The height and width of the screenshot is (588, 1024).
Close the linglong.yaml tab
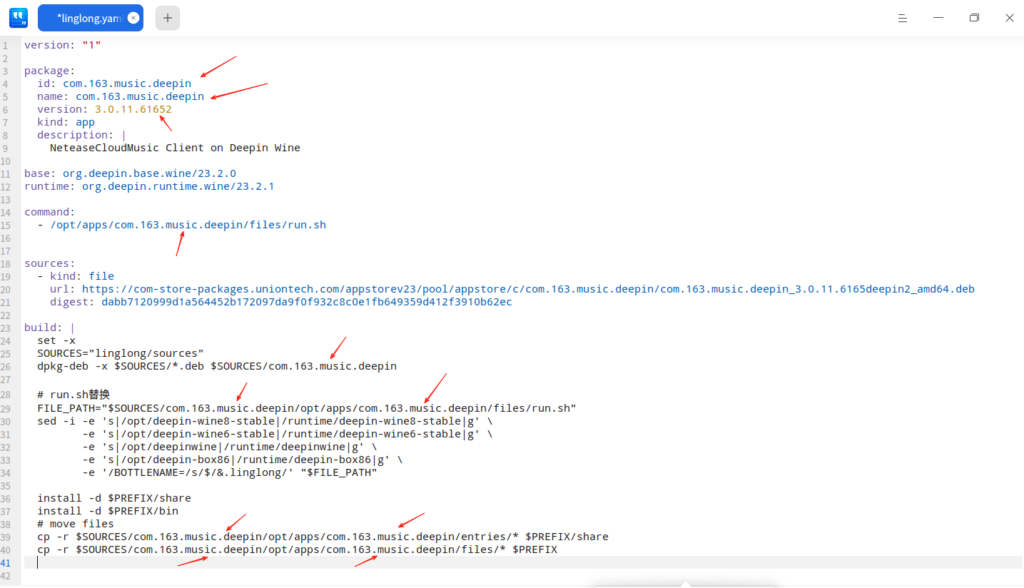[133, 18]
